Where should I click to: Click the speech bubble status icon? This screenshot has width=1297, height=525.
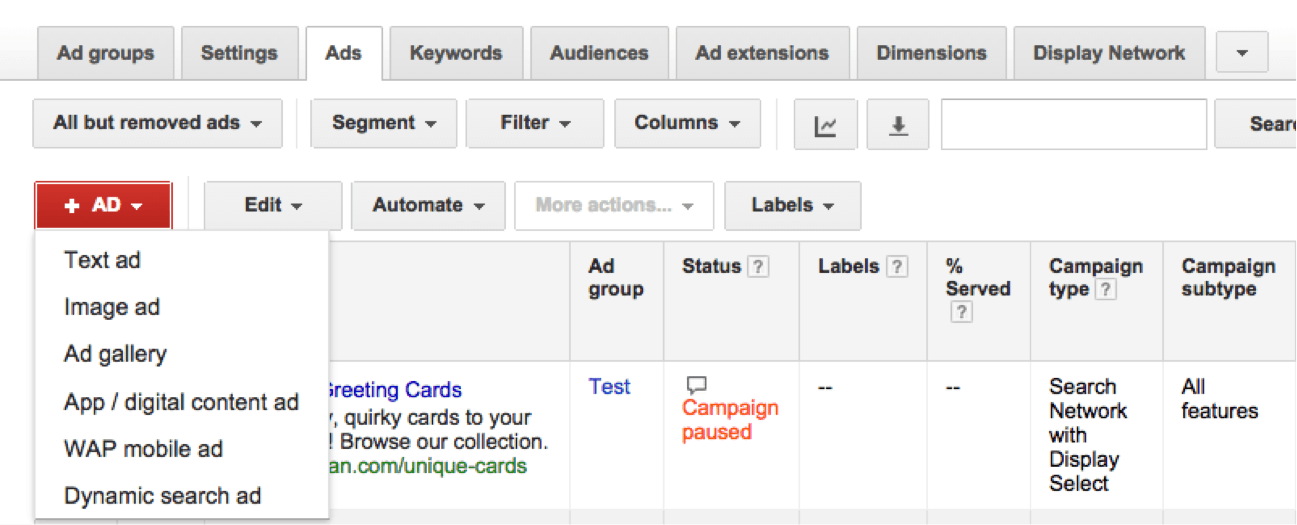[696, 385]
